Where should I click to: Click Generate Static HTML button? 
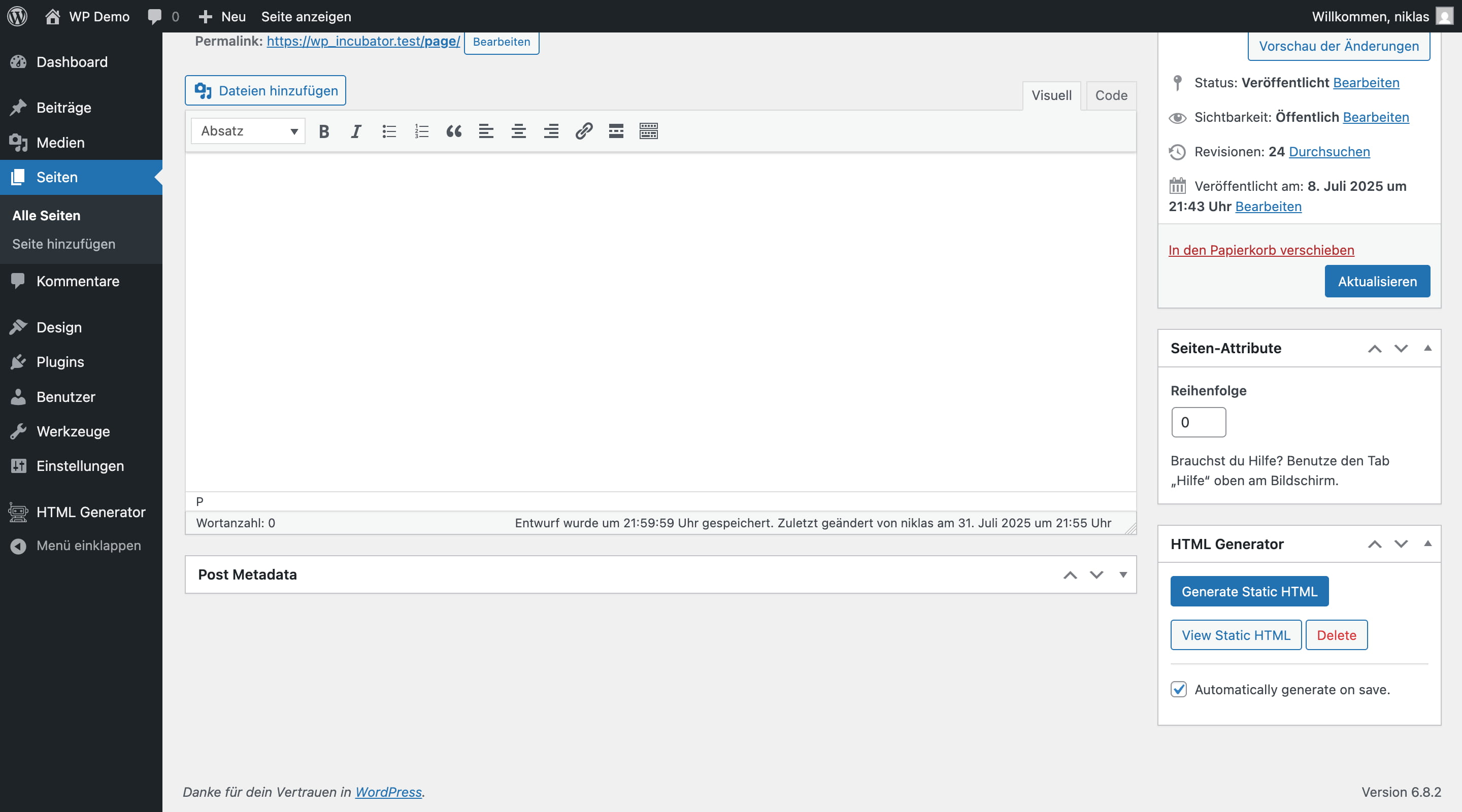pyautogui.click(x=1249, y=591)
